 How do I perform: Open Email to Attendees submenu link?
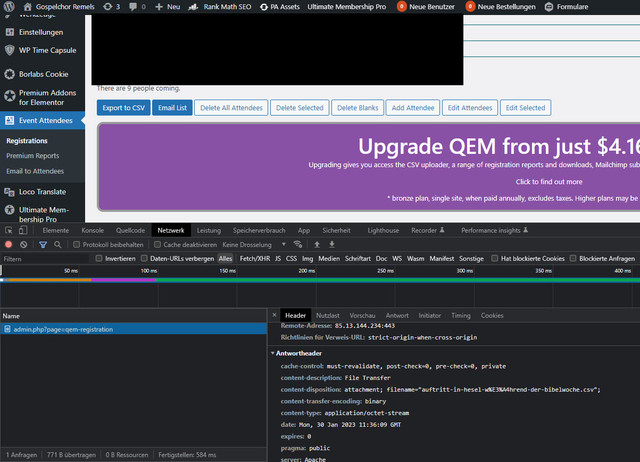click(35, 171)
